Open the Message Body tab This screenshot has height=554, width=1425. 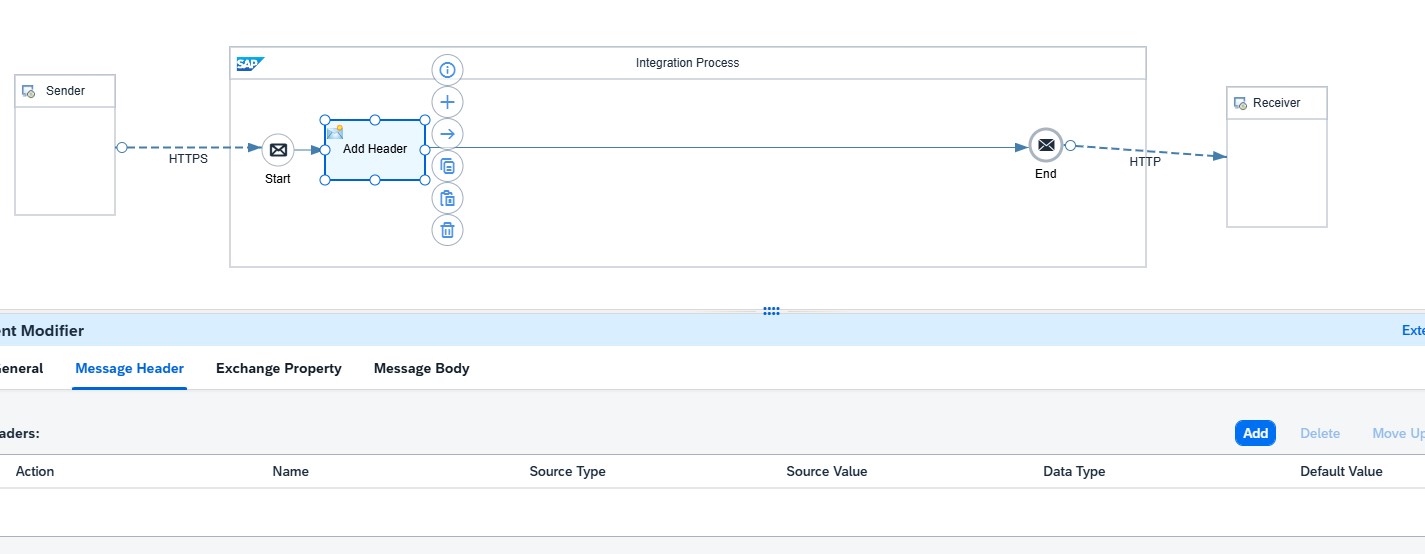(421, 368)
